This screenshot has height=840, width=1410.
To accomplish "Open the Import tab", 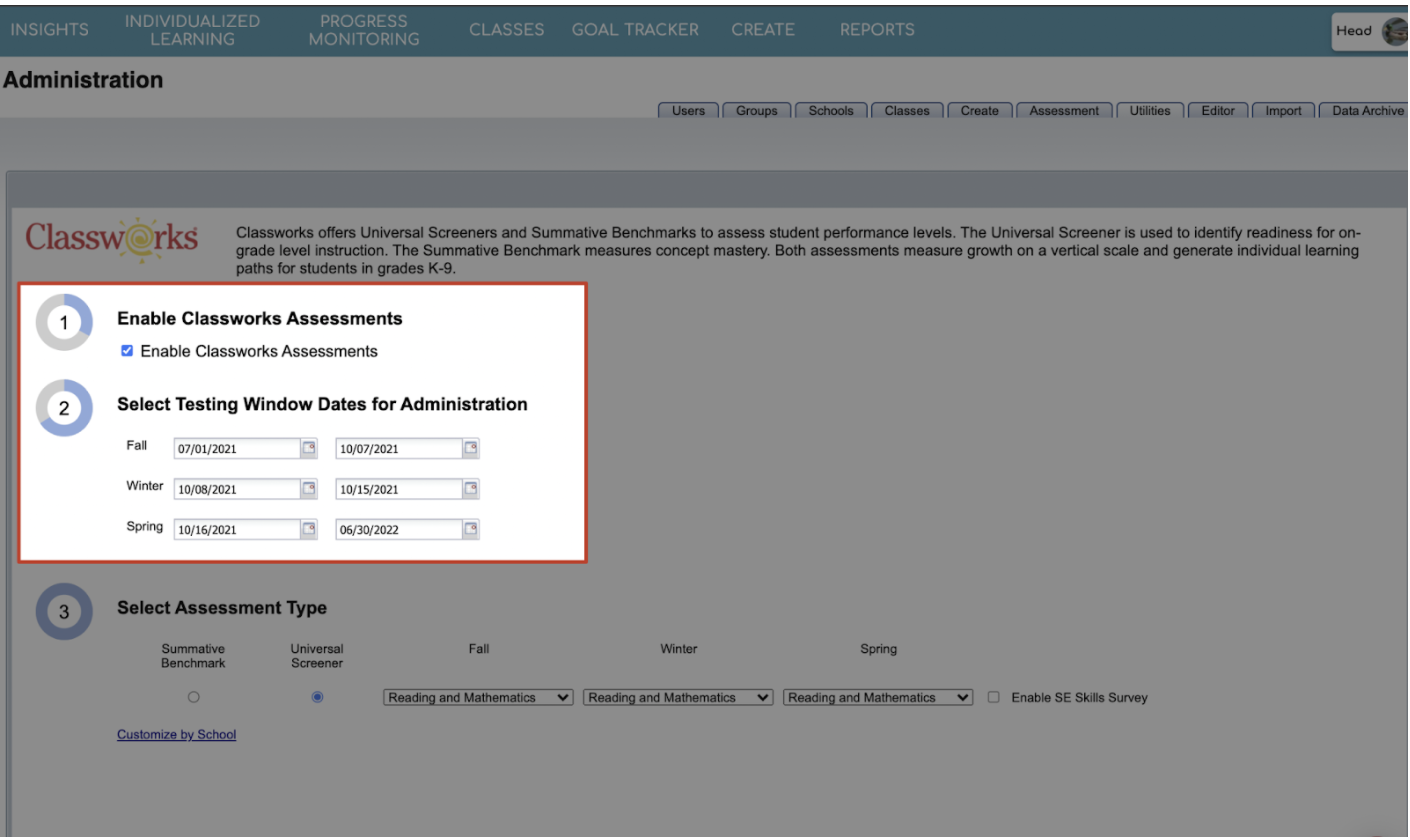I will (x=1283, y=111).
